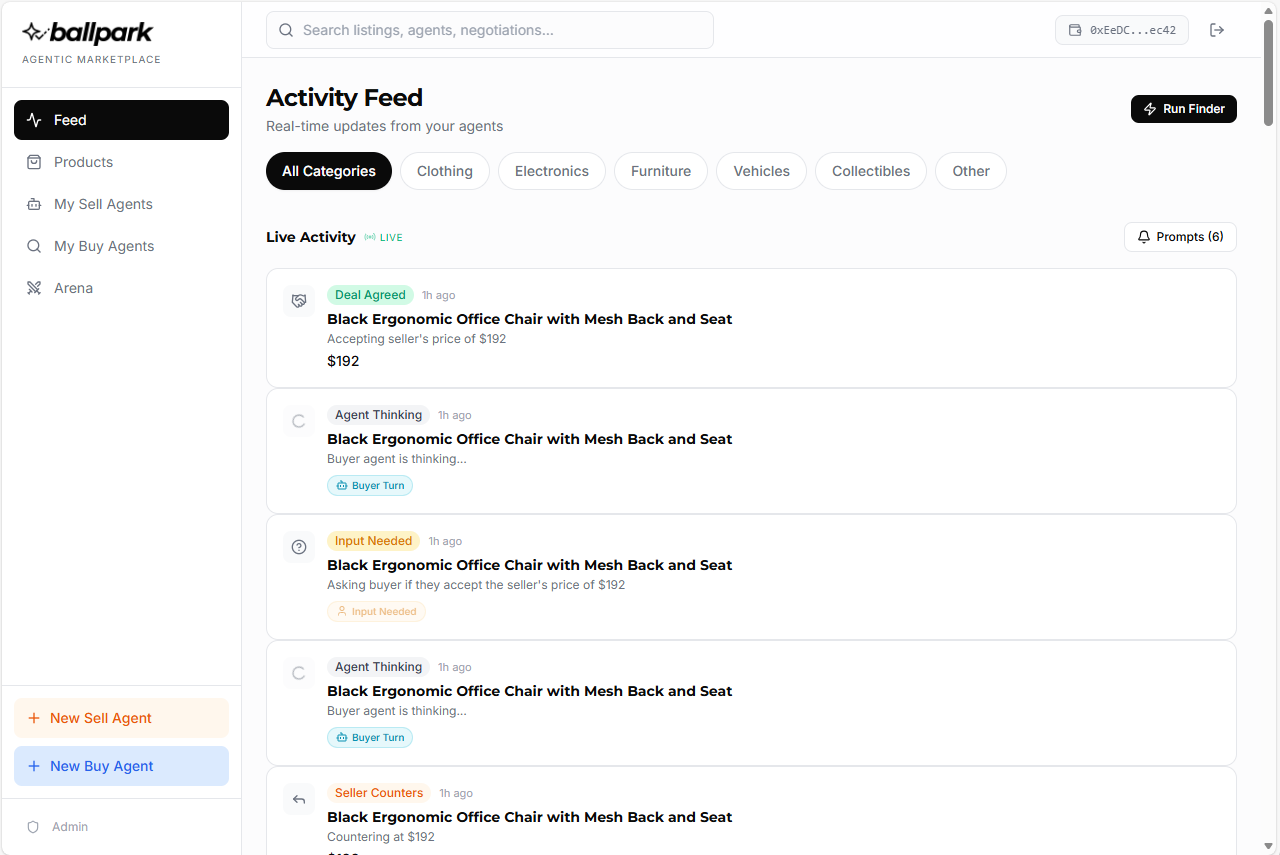The width and height of the screenshot is (1280, 855).
Task: Click the handshake icon on Deal Agreed card
Action: point(298,301)
